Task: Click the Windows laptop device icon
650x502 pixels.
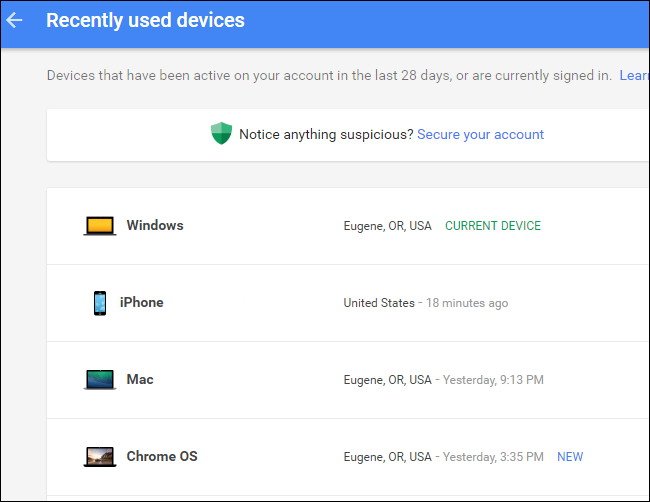Action: pyautogui.click(x=100, y=226)
